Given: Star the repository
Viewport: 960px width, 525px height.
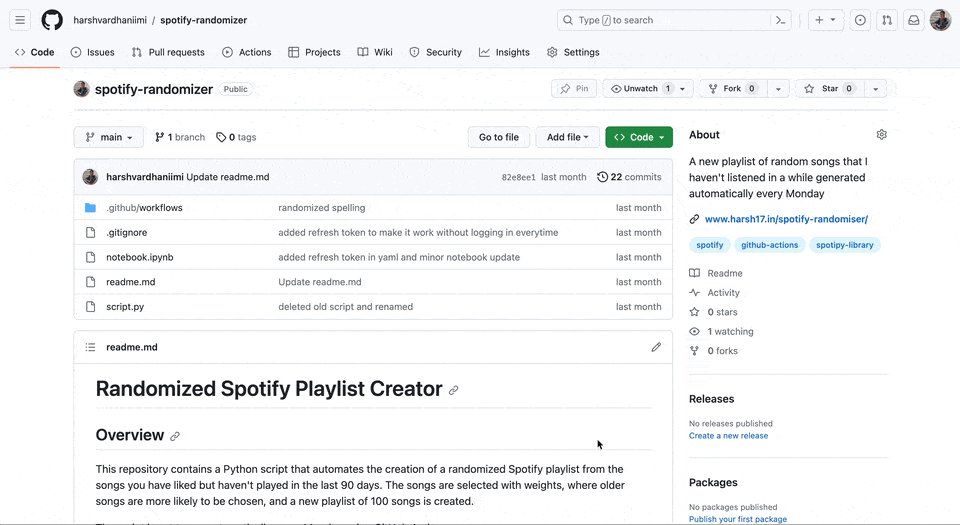Looking at the screenshot, I should pos(830,89).
